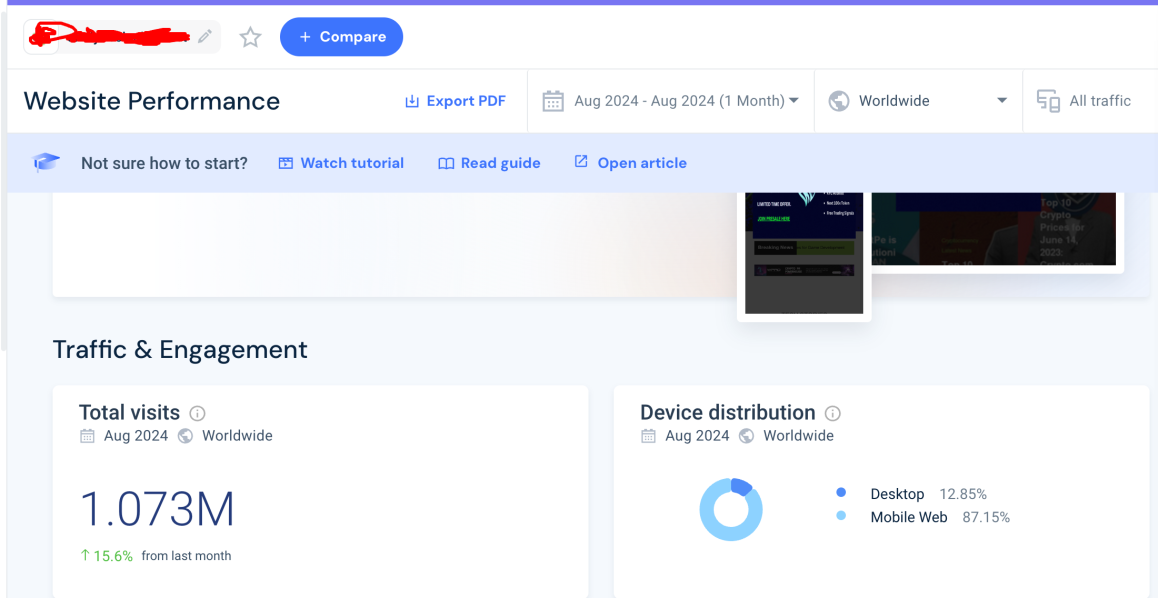This screenshot has width=1158, height=598.
Task: Open the Worldwide country dropdown
Action: pos(918,101)
